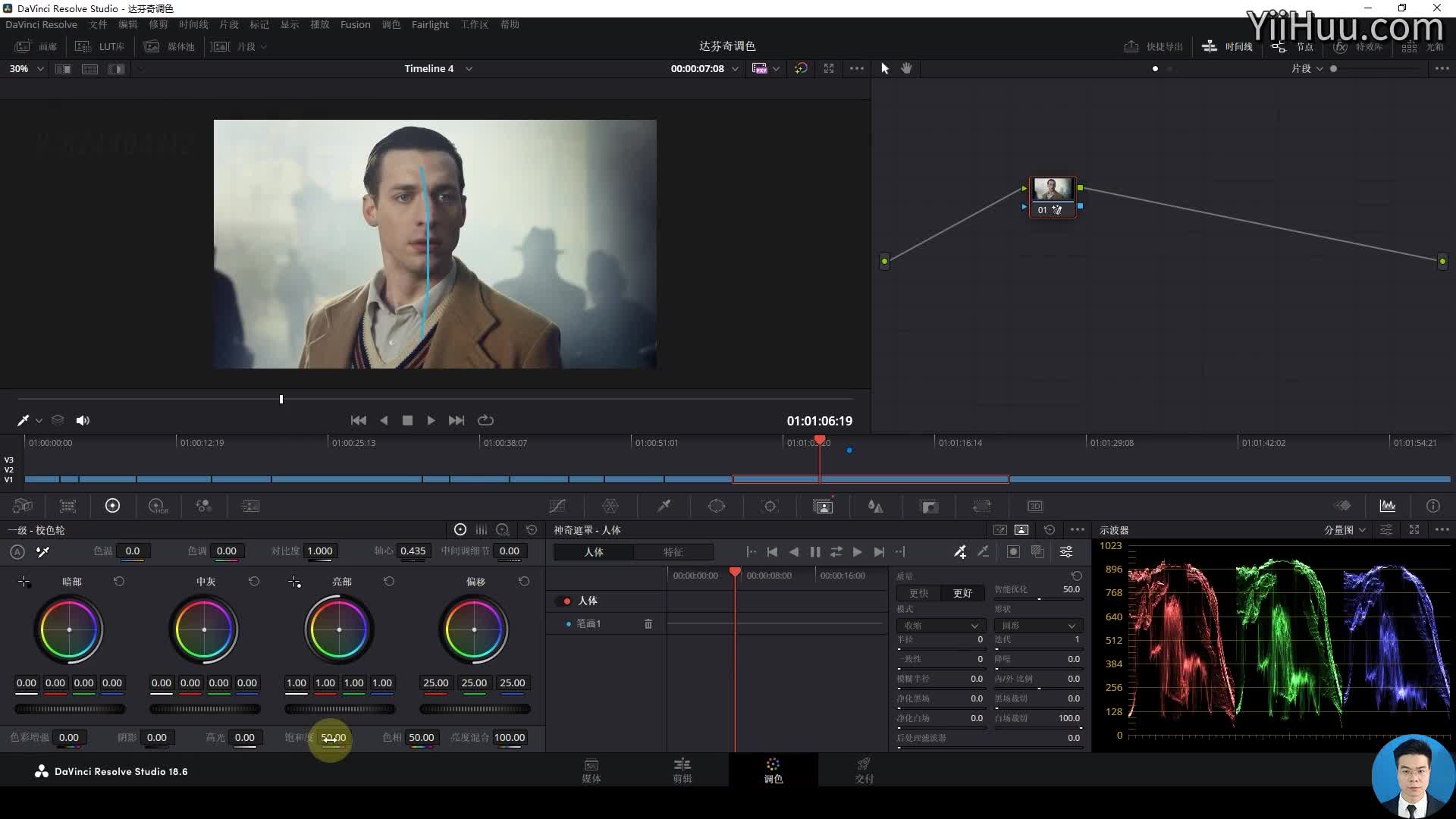
Task: Play the viewer clip forward
Action: pyautogui.click(x=431, y=420)
